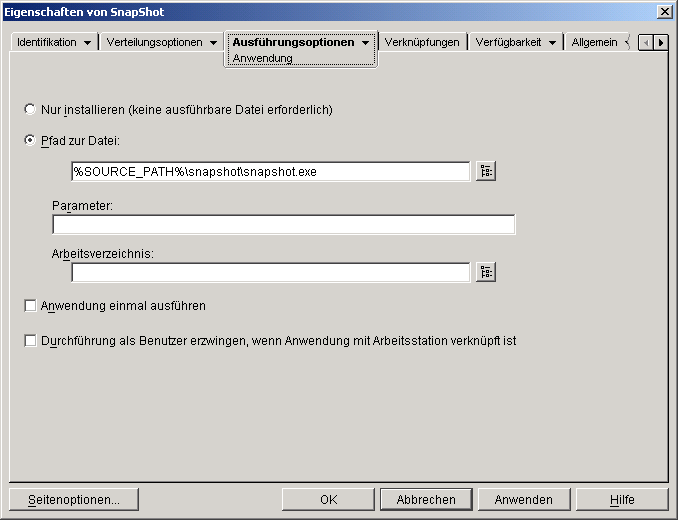This screenshot has width=678, height=520.
Task: Open the Identifikation tab dropdown arrow
Action: pos(87,43)
